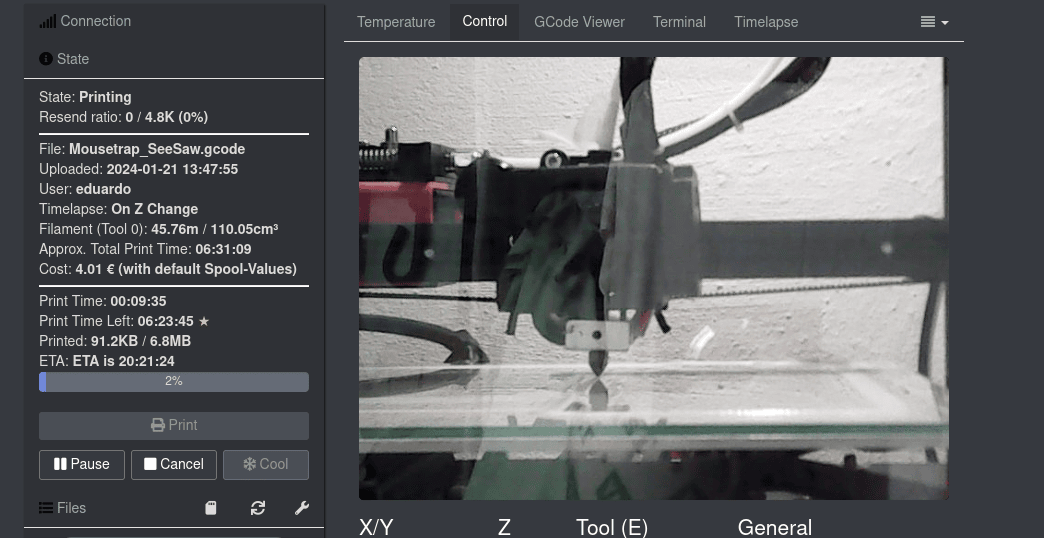The image size is (1044, 538).
Task: Click the webcam stream image
Action: [653, 278]
